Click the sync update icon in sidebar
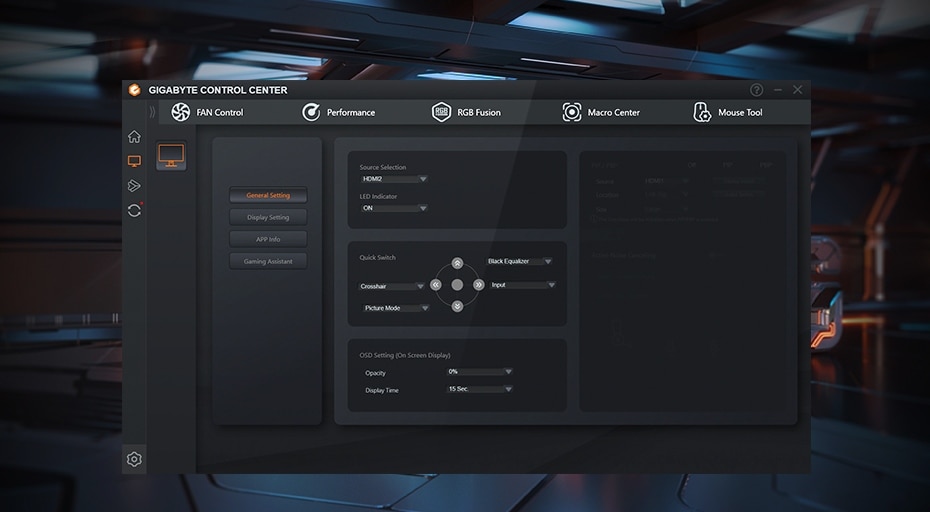The width and height of the screenshot is (930, 512). point(134,210)
